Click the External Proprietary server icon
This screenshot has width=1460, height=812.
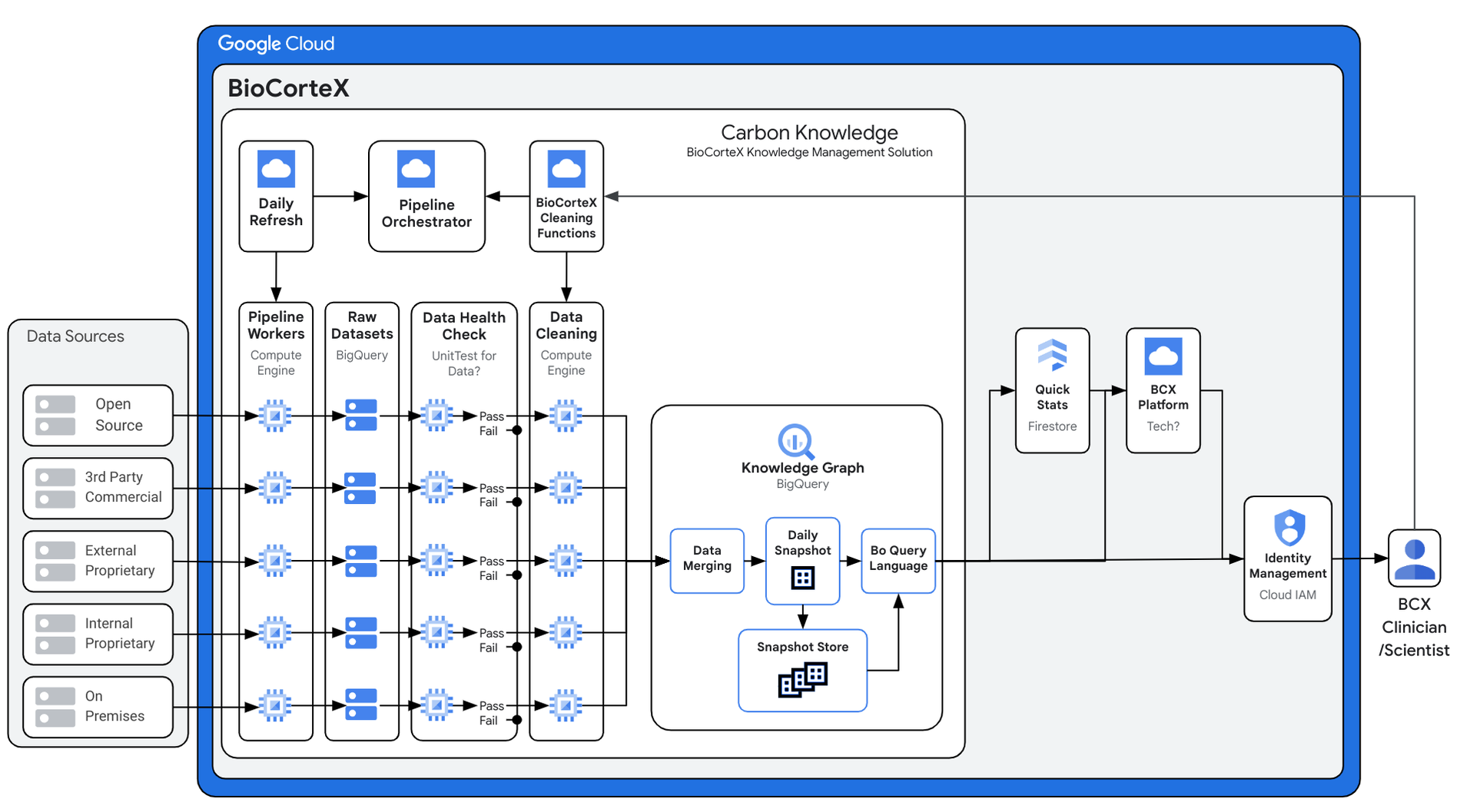click(x=55, y=561)
